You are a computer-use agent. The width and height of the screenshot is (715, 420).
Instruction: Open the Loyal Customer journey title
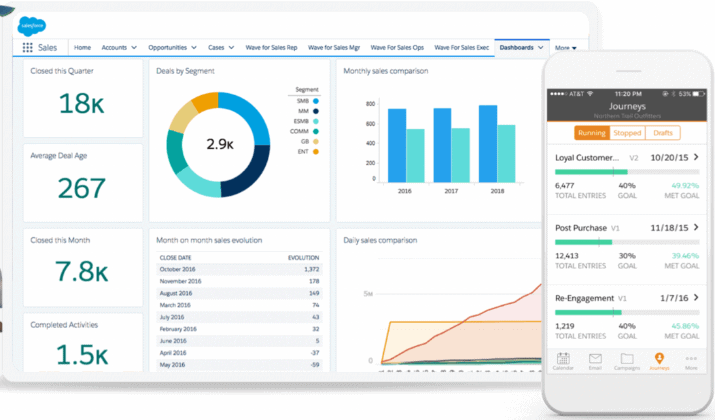coord(587,158)
